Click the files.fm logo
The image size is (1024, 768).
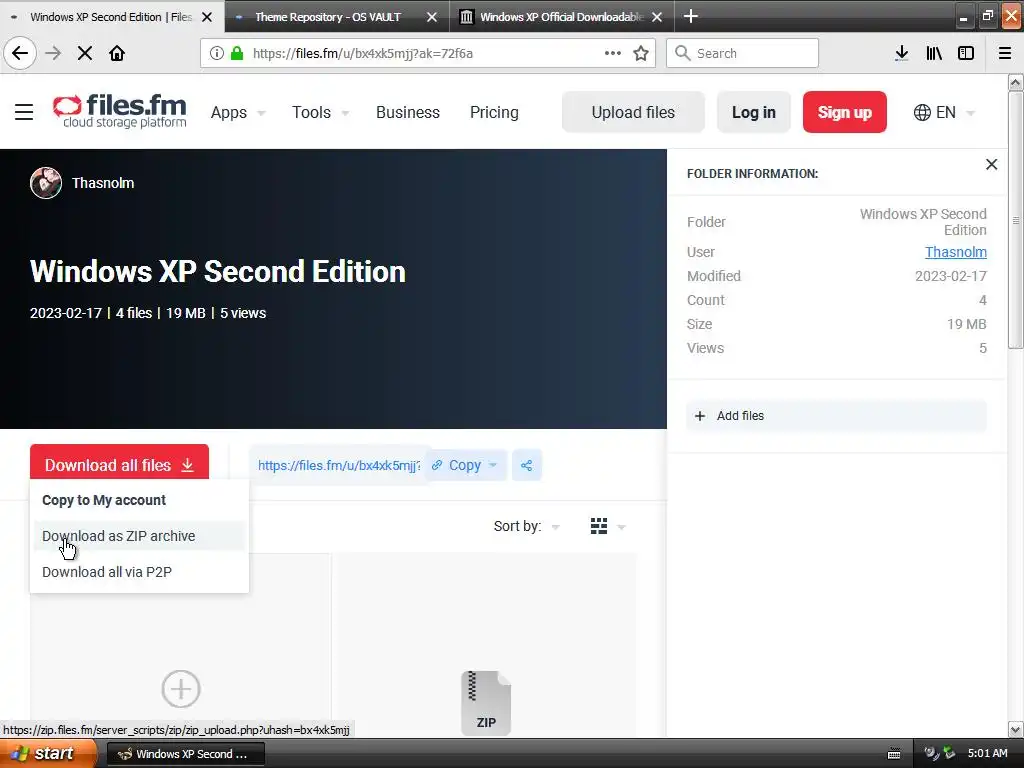click(120, 112)
